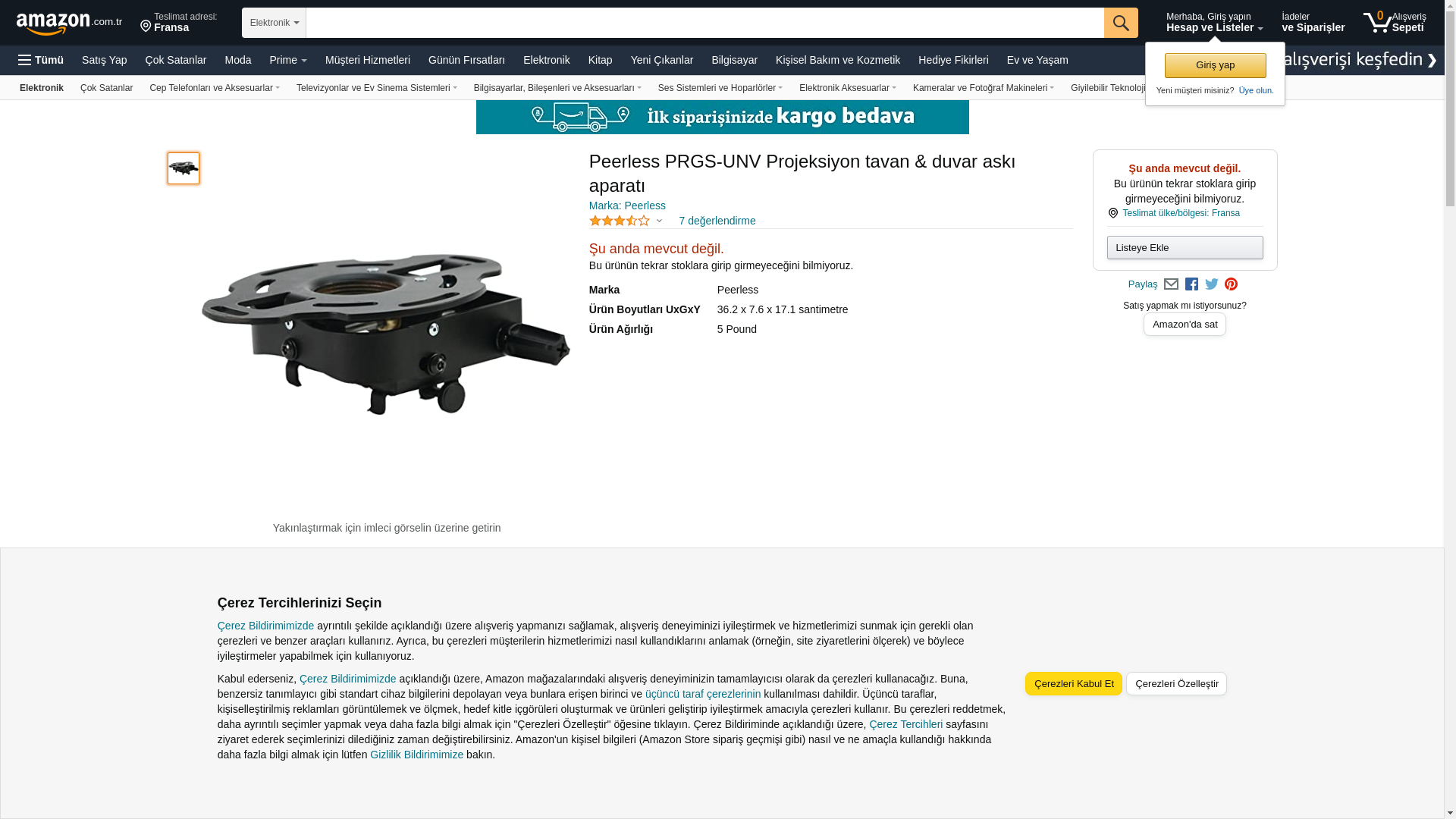Share the product on Facebook

(1191, 284)
